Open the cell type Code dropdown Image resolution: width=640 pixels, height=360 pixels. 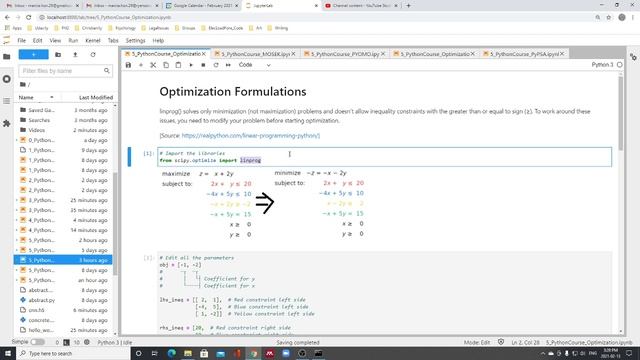pos(254,65)
